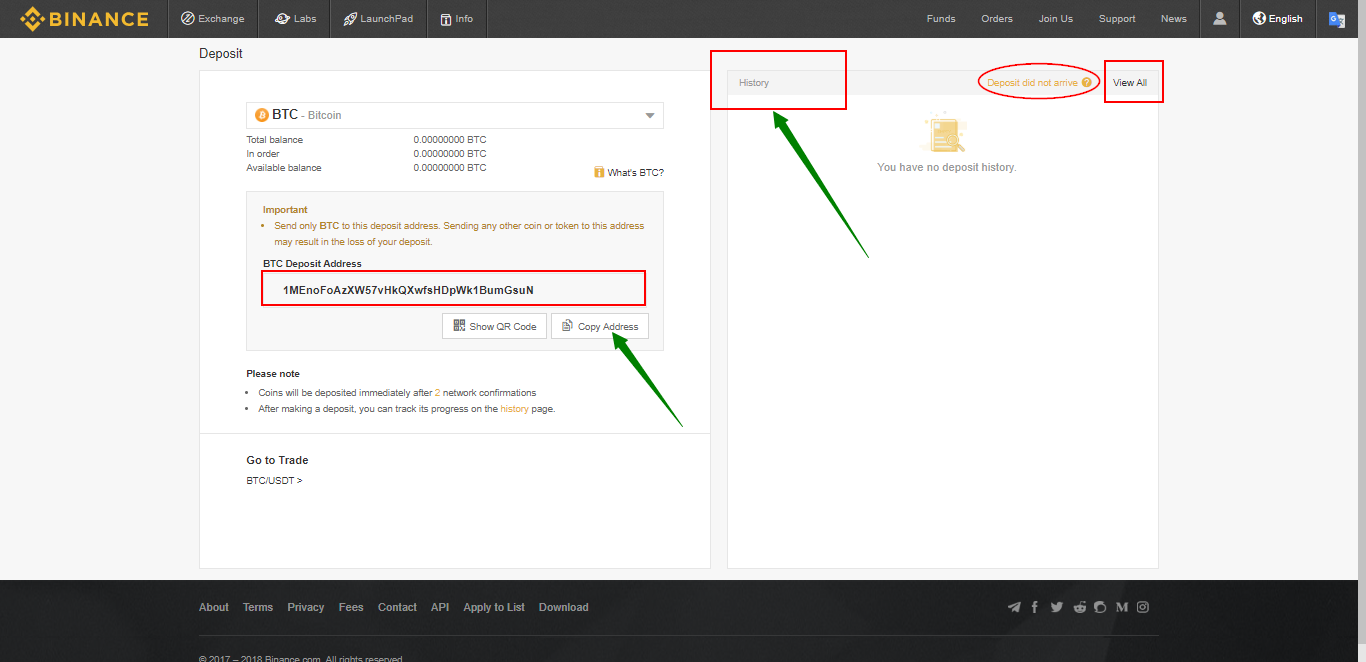Open the Telegram social icon
The height and width of the screenshot is (662, 1366).
coord(1014,607)
